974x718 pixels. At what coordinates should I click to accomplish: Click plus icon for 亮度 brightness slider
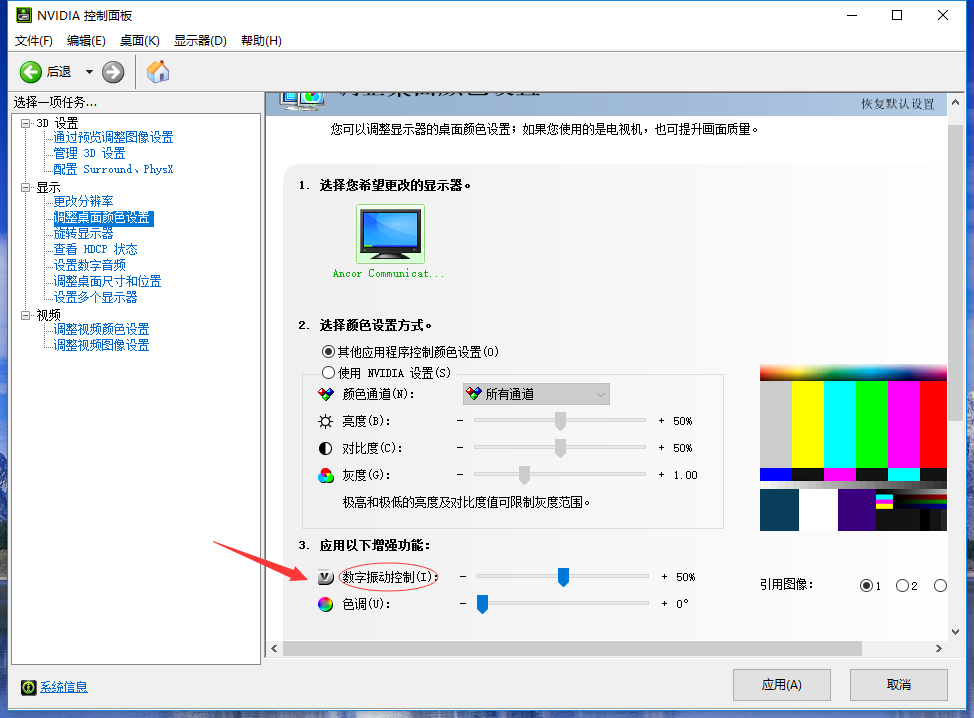point(661,421)
